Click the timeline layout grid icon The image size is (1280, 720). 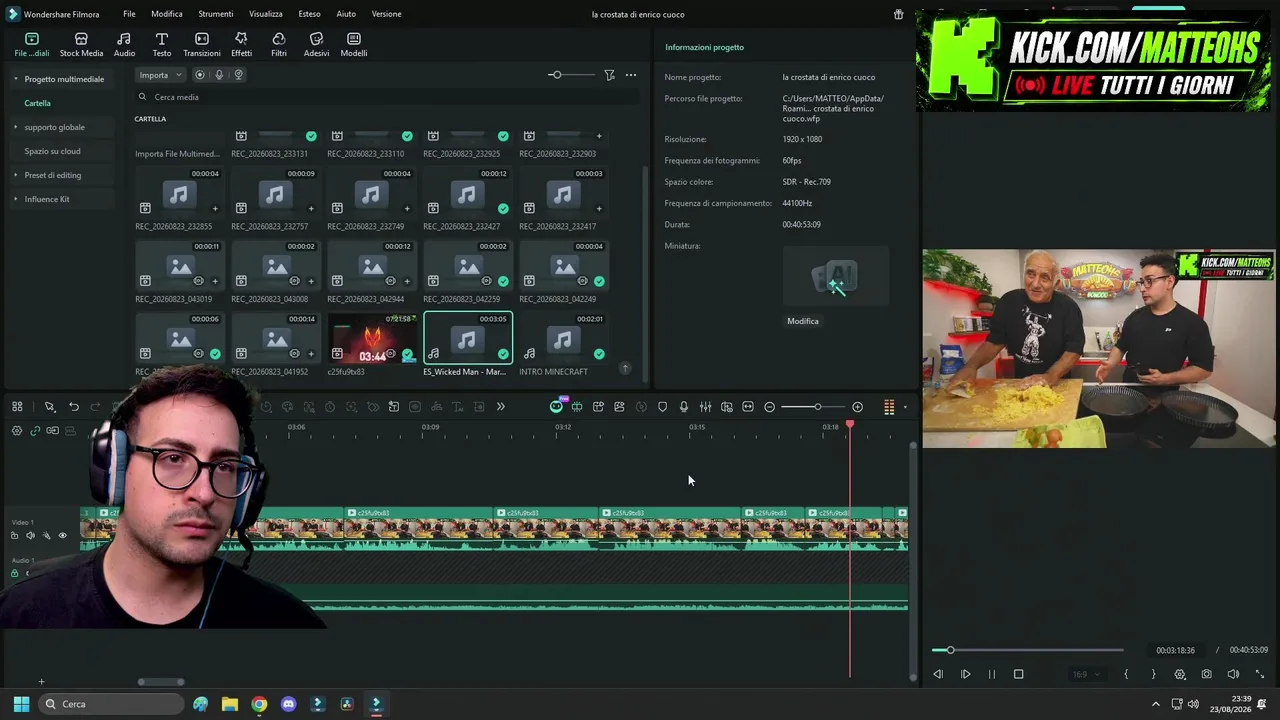point(17,407)
